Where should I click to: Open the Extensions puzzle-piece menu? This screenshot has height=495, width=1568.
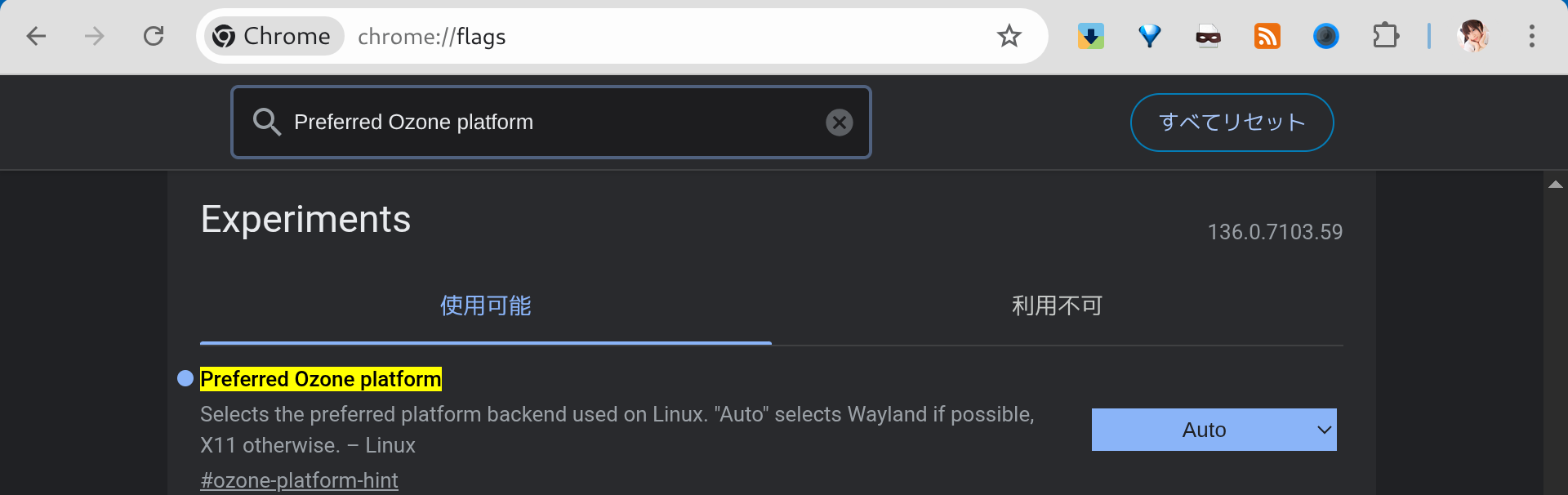click(x=1386, y=36)
